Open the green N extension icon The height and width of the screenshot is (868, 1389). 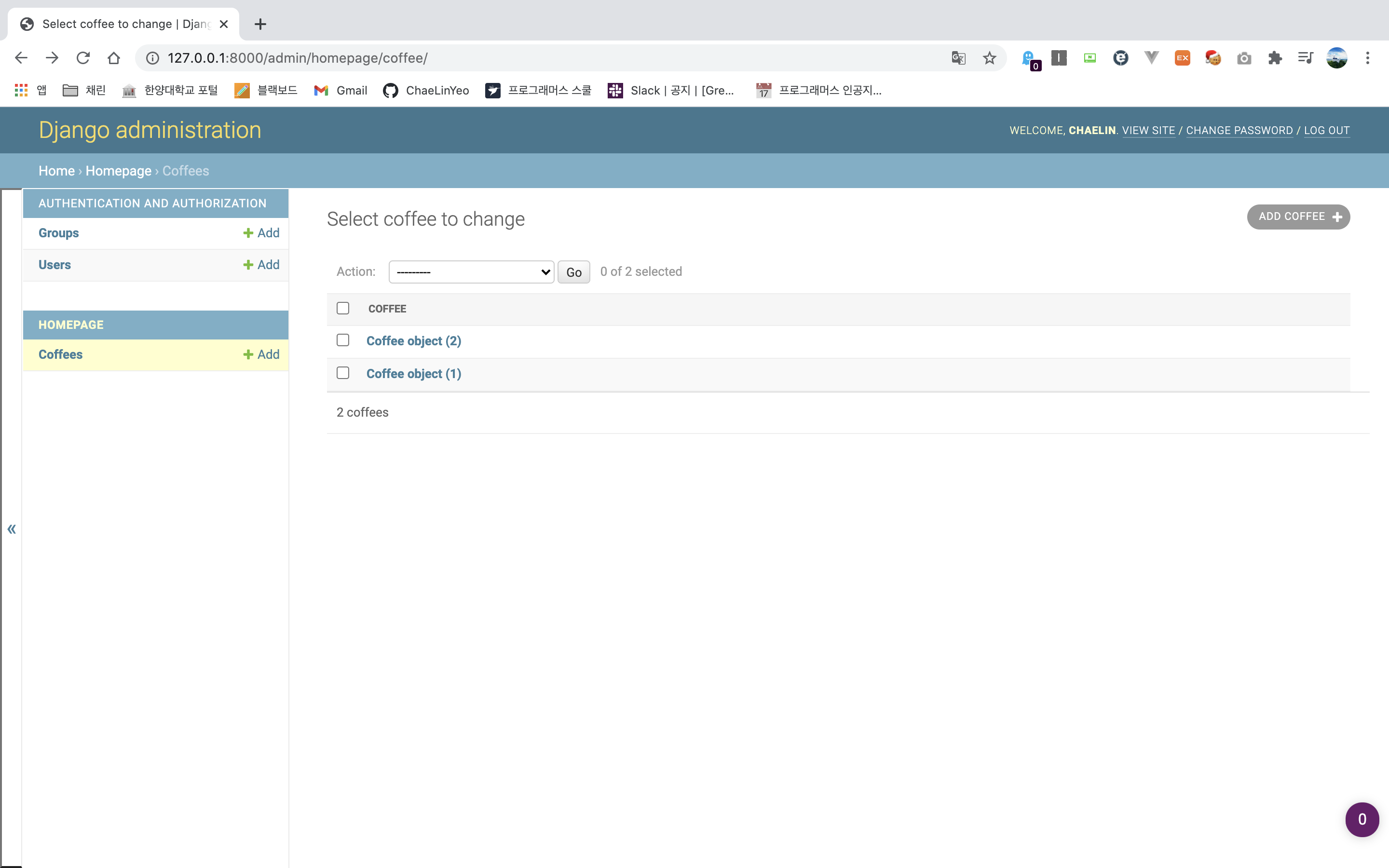coord(1089,57)
